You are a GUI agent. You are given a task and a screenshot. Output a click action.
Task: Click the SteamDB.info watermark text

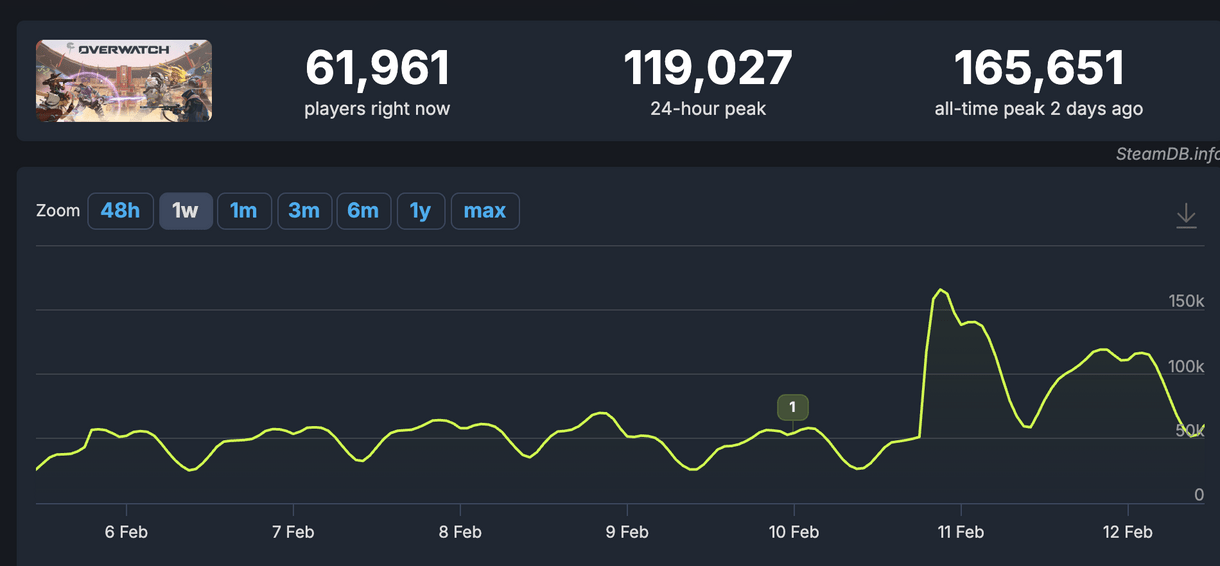(1167, 154)
